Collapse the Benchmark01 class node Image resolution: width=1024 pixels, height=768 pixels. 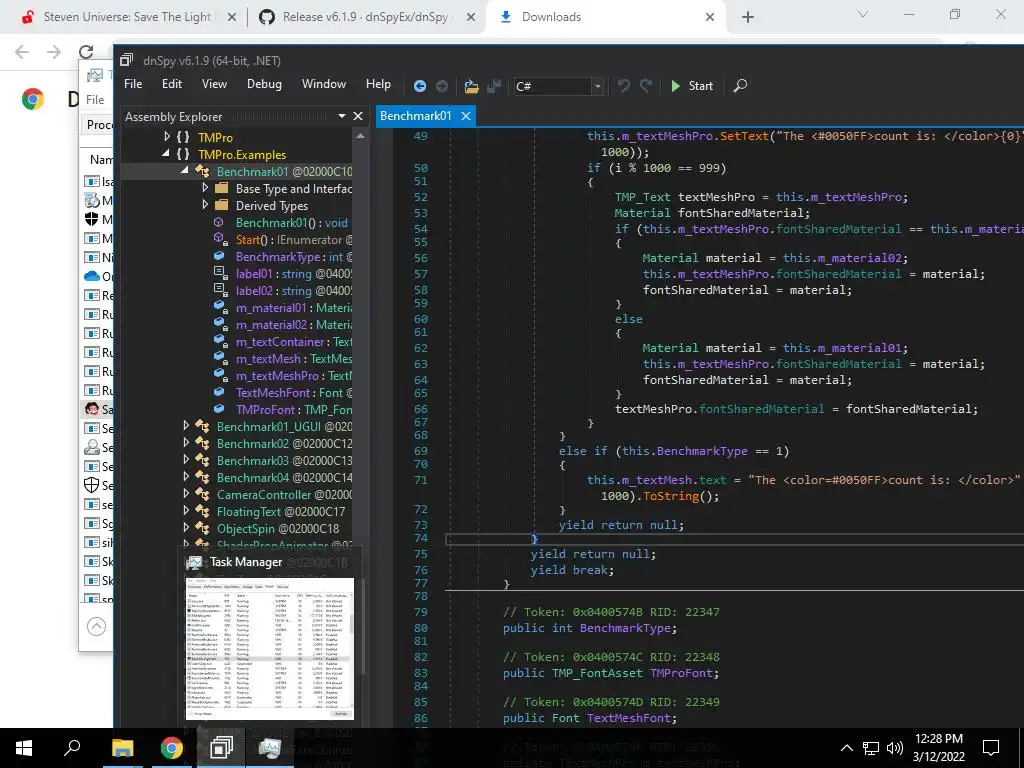pyautogui.click(x=185, y=171)
